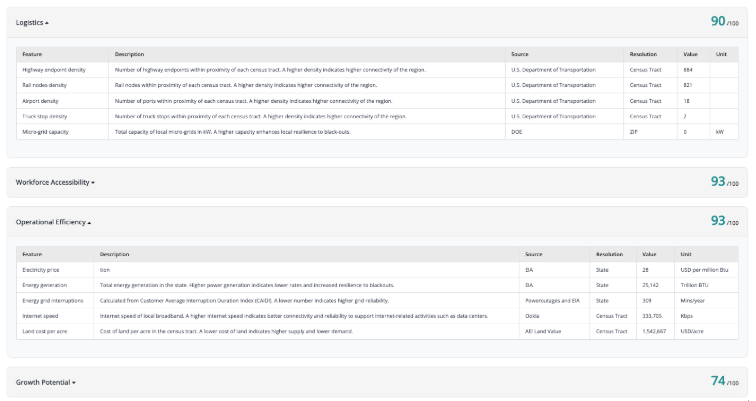756x401 pixels.
Task: Click the Workforce Accessibility score of 93/100
Action: click(724, 181)
